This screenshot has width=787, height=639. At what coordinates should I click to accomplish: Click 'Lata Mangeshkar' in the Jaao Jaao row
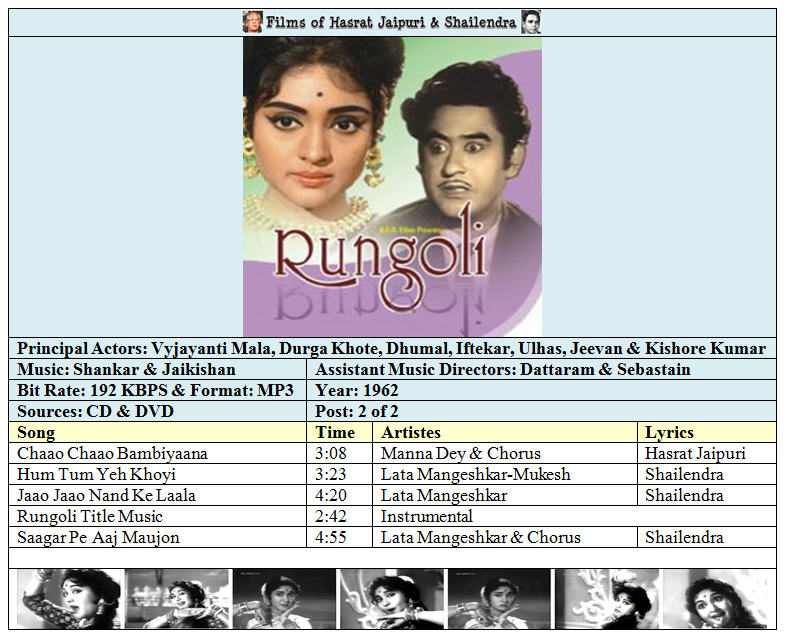444,495
